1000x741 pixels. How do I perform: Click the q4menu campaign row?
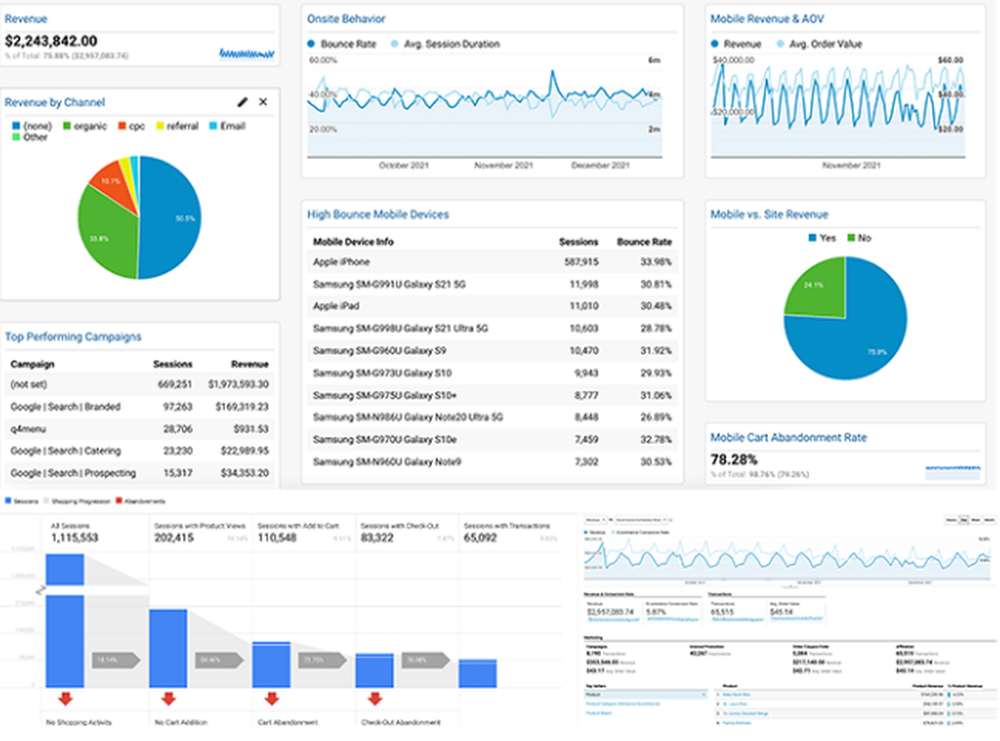point(140,429)
